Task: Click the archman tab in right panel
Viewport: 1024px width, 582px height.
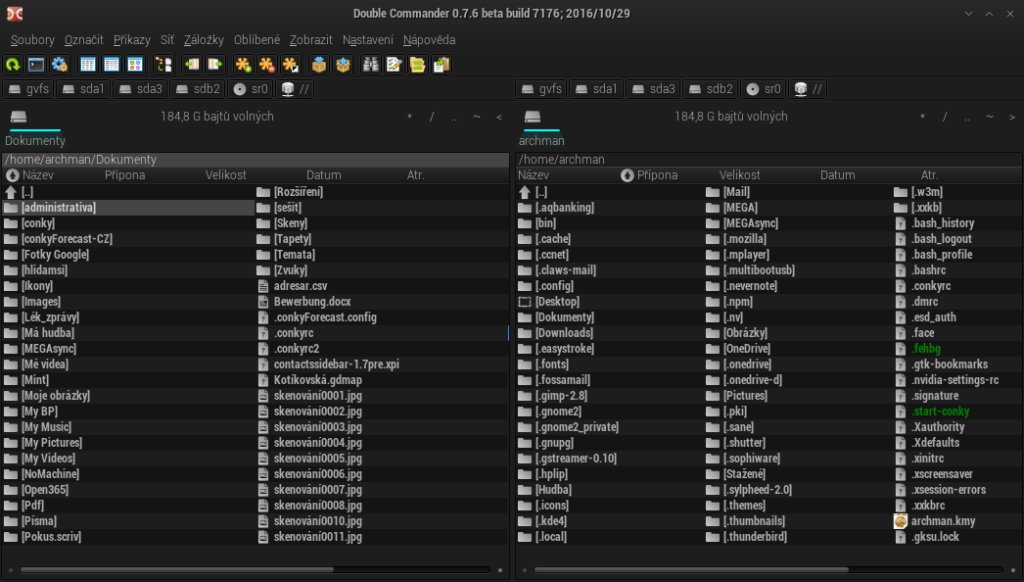Action: (541, 140)
